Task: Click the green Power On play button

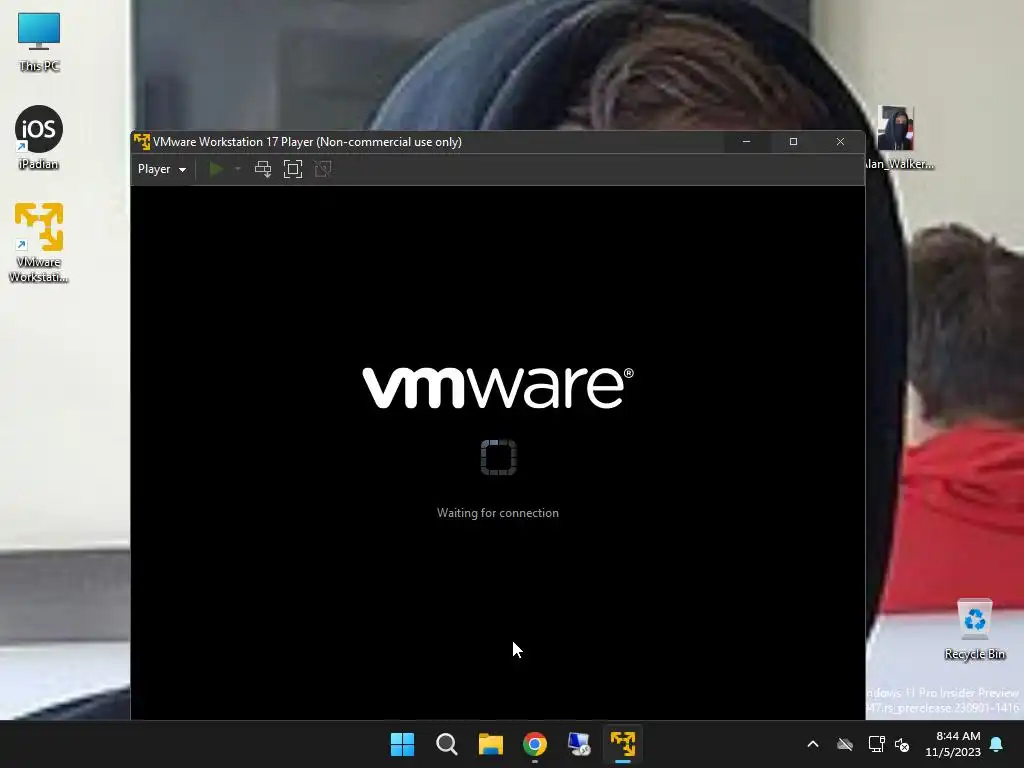Action: point(216,169)
